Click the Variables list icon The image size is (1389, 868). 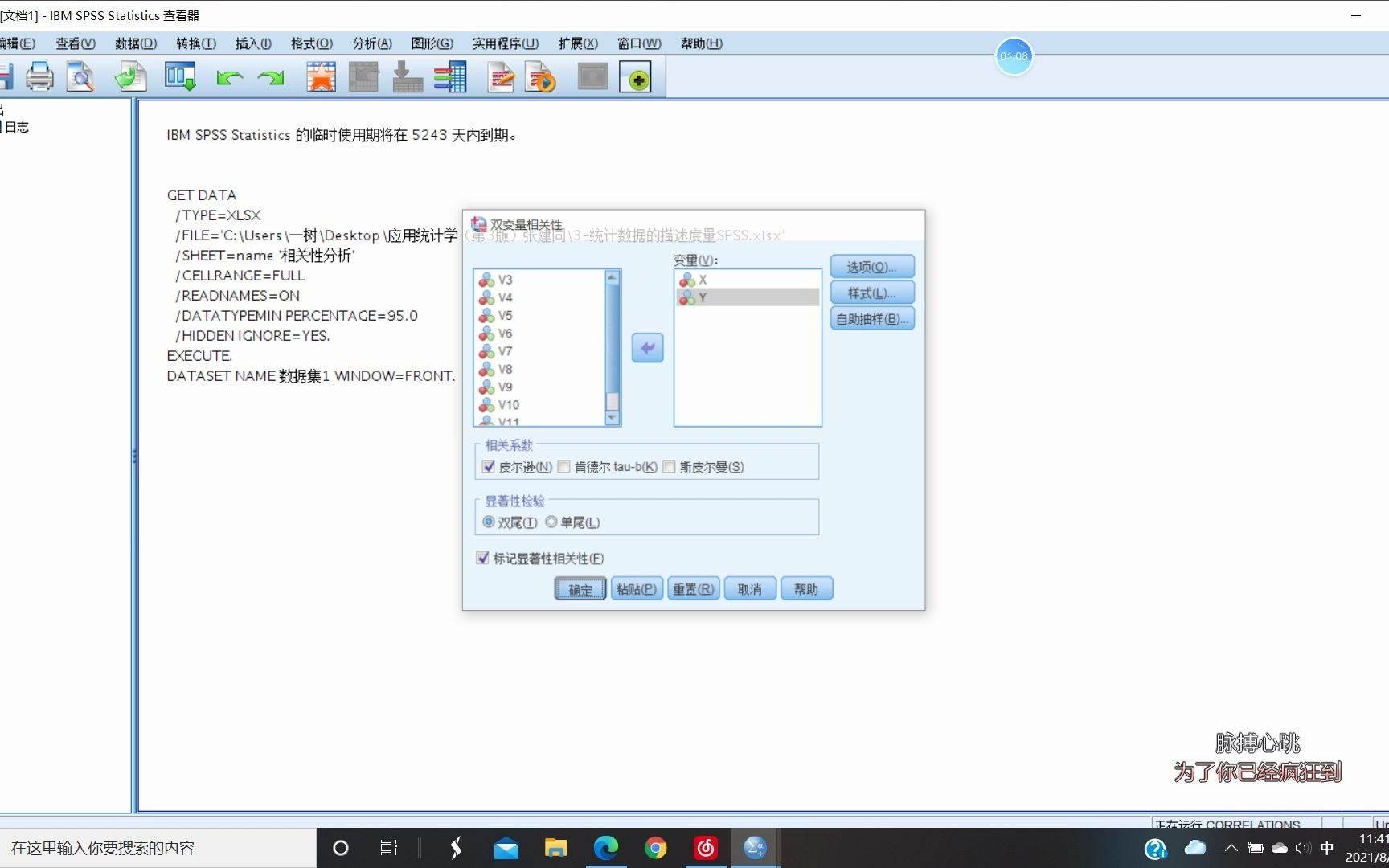pos(450,78)
